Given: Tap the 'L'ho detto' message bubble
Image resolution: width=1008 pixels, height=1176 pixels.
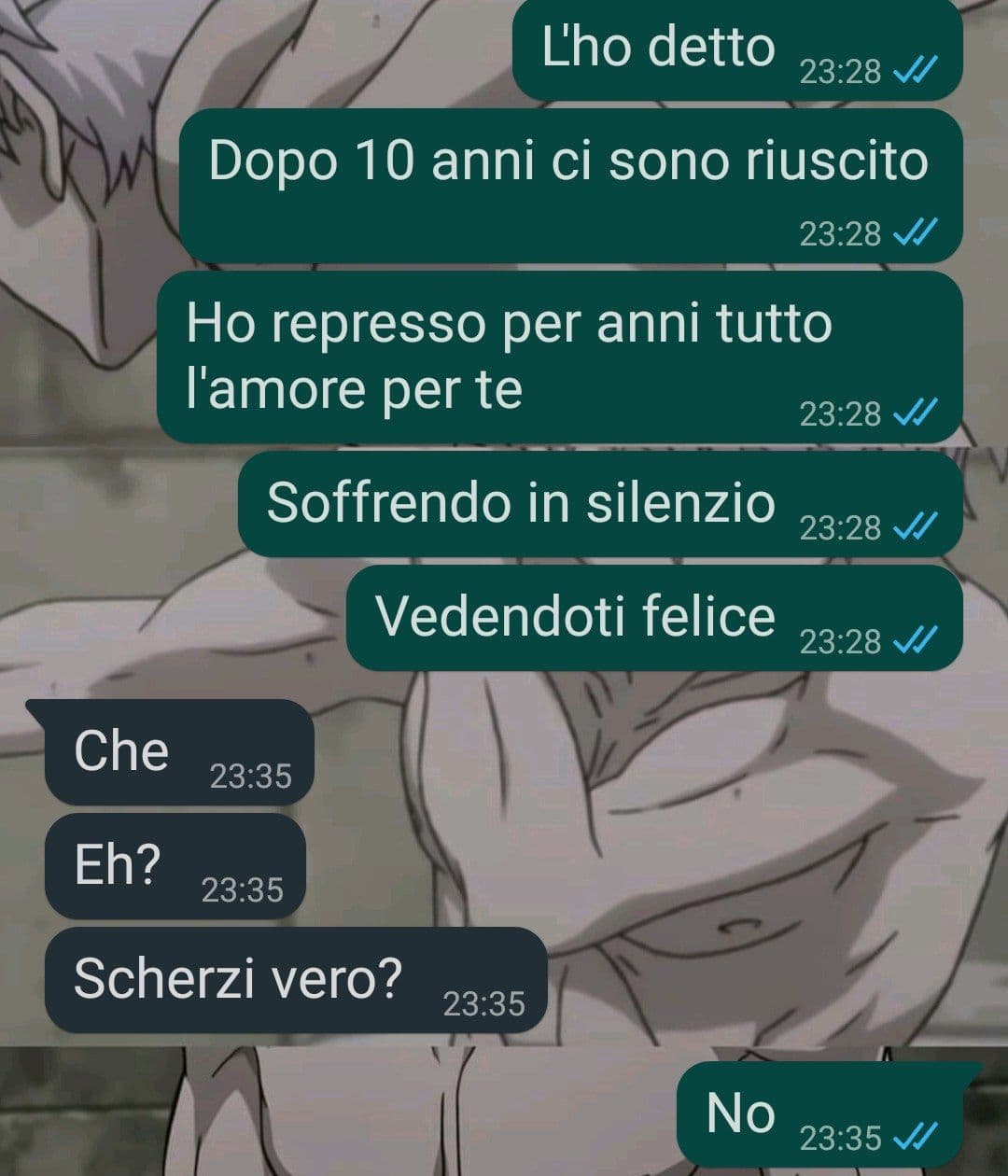Looking at the screenshot, I should (x=737, y=49).
